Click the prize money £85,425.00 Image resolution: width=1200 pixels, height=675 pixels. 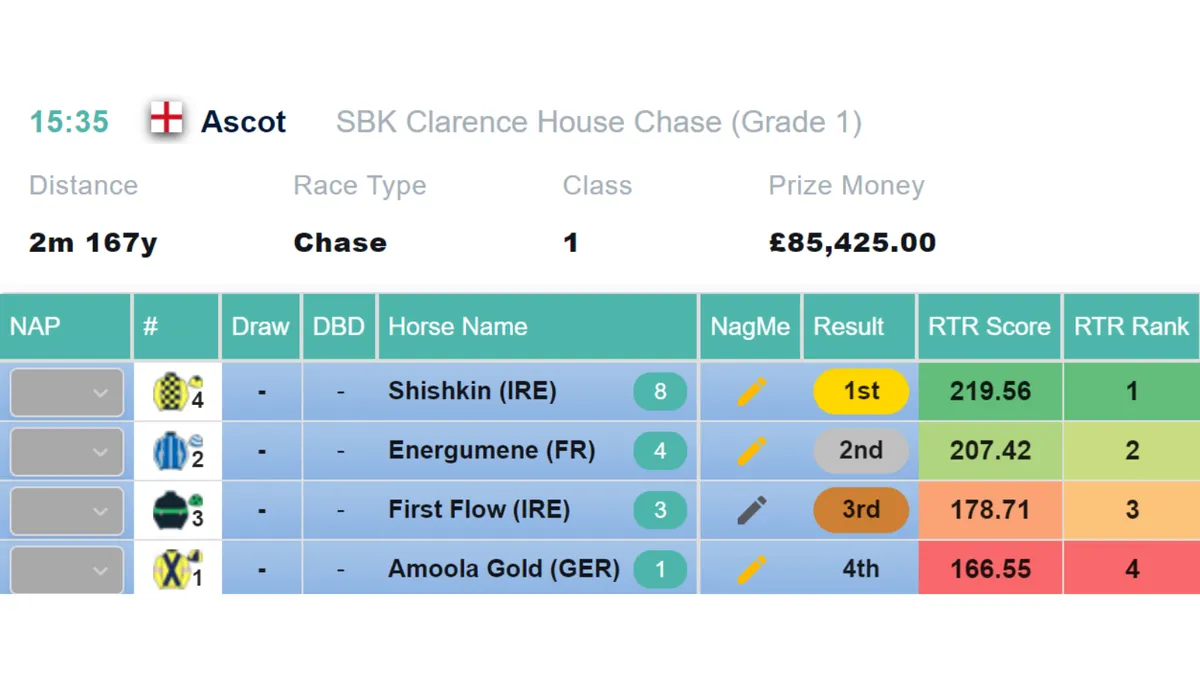pyautogui.click(x=852, y=243)
